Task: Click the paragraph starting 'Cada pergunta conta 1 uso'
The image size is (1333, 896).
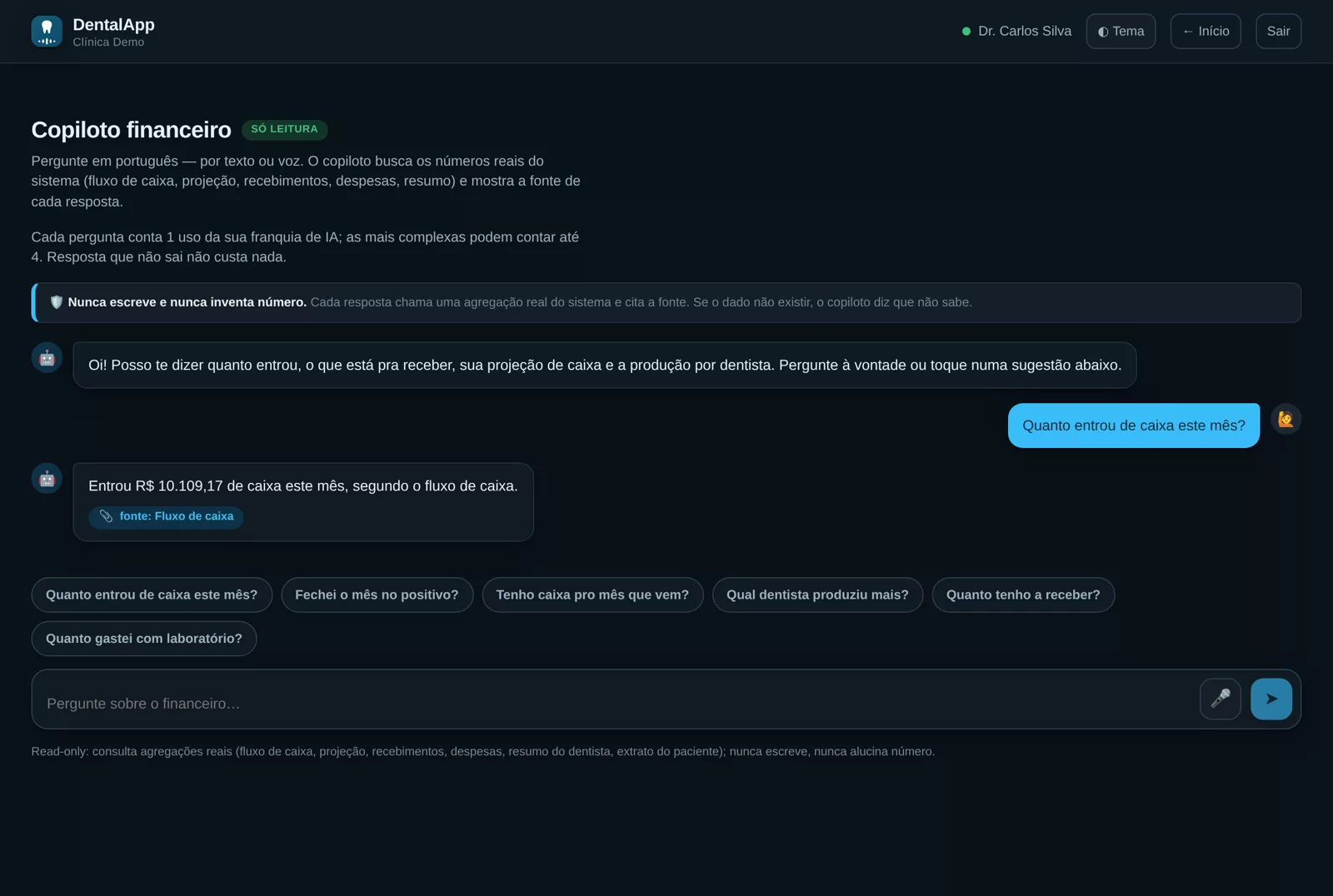Action: point(306,247)
